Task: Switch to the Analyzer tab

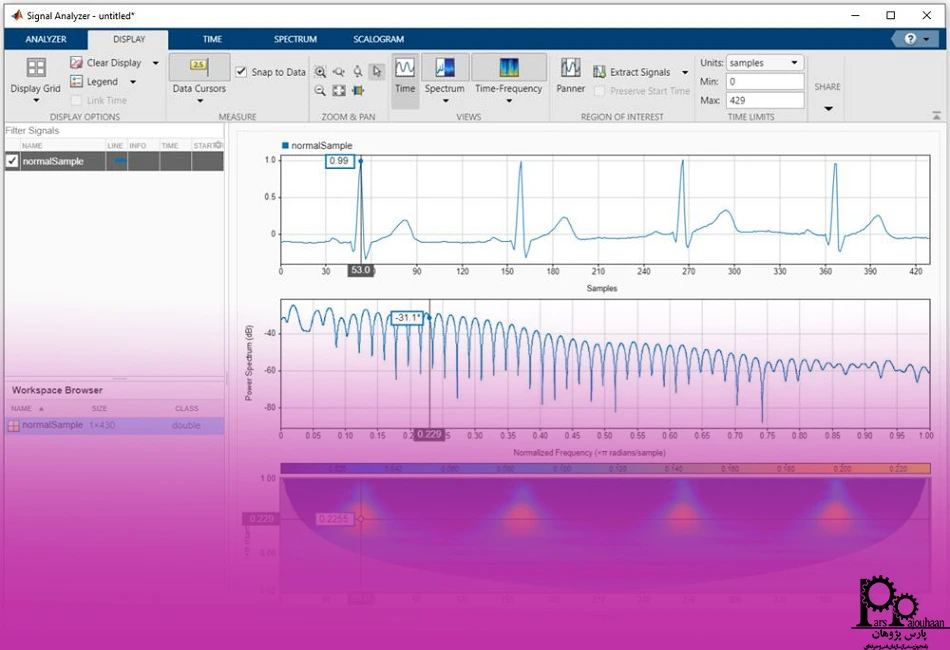Action: click(46, 39)
